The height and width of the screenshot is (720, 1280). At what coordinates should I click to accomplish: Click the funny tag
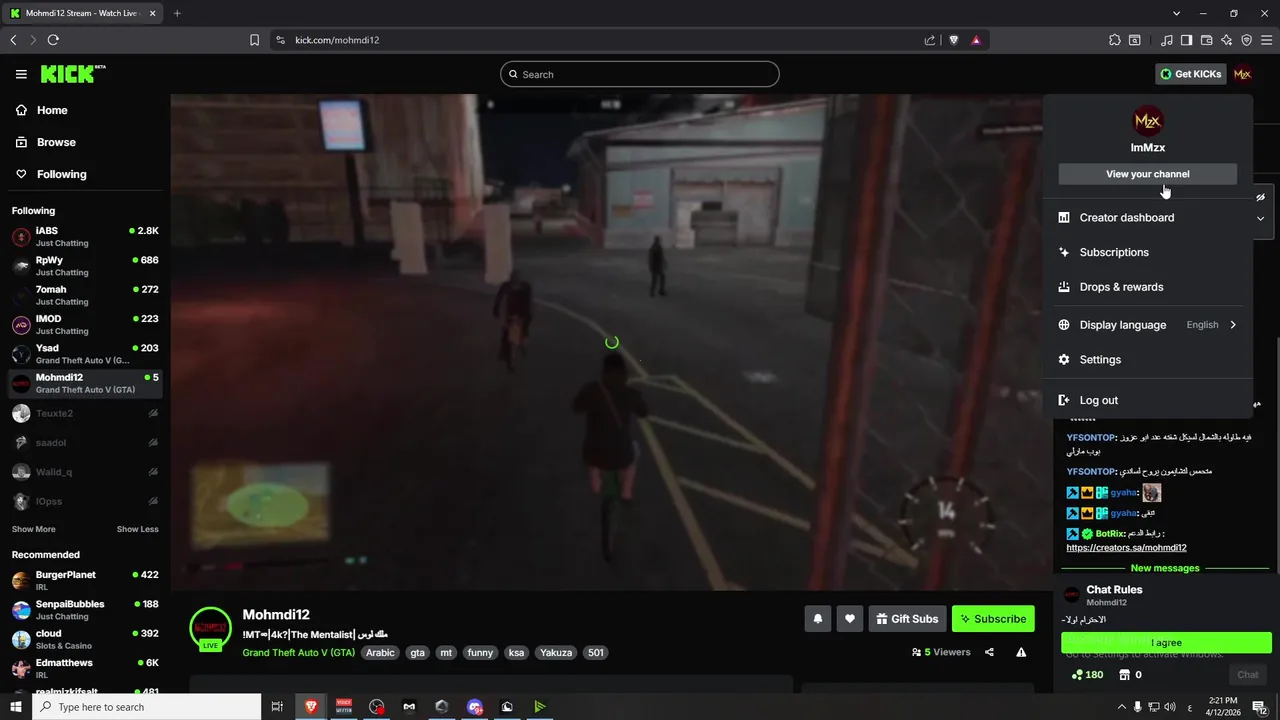coord(480,653)
